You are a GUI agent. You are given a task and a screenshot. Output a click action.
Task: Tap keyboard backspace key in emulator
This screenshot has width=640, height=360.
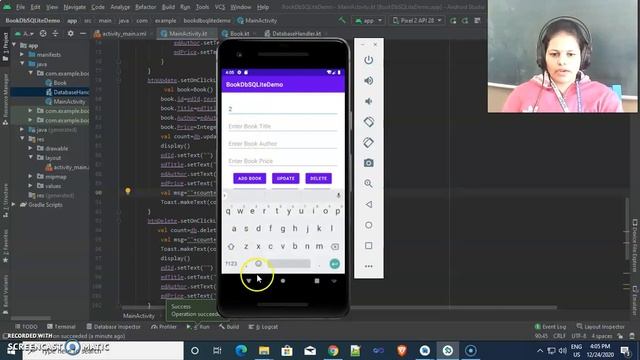pyautogui.click(x=334, y=247)
